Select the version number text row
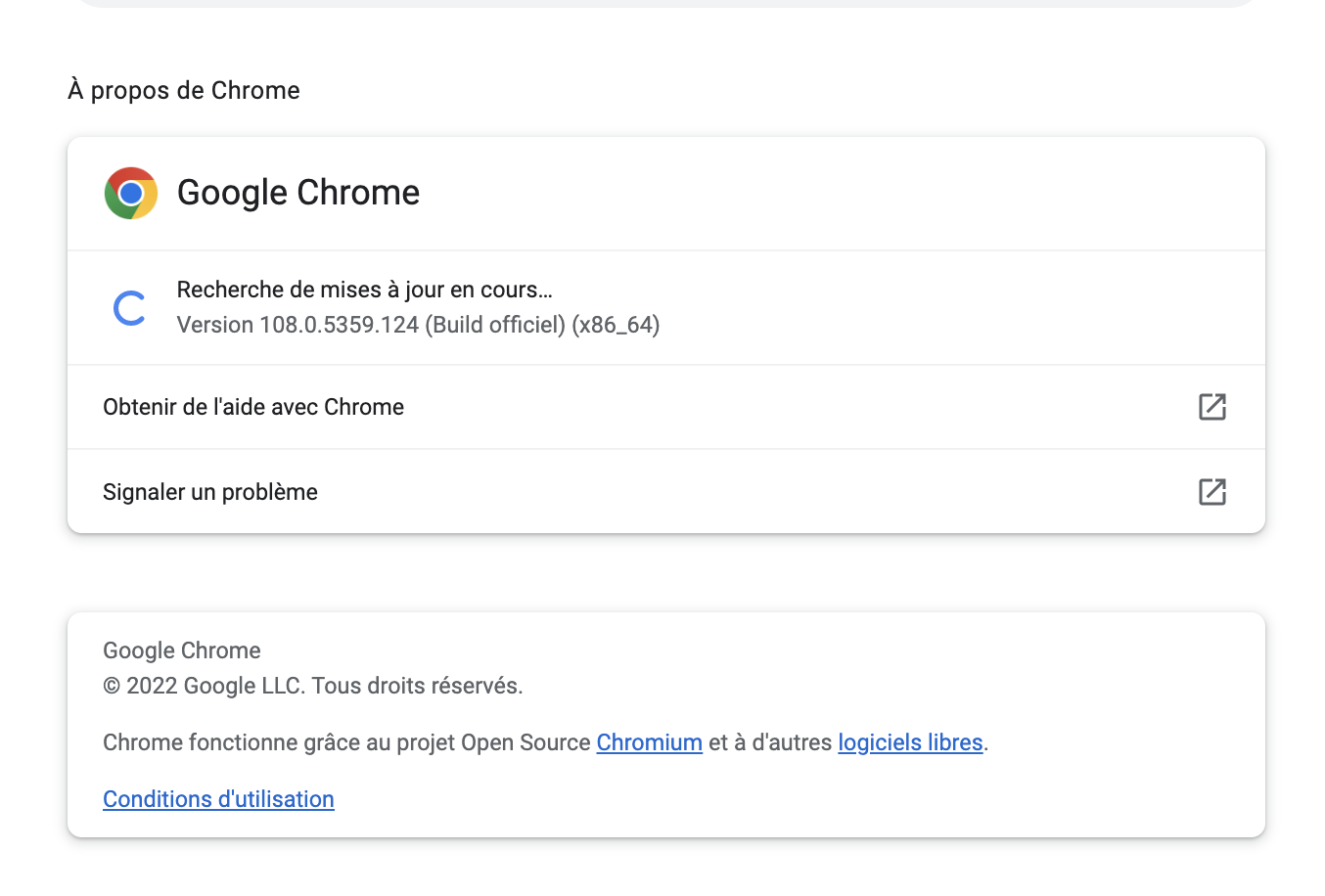This screenshot has height=896, width=1325. pyautogui.click(x=418, y=325)
